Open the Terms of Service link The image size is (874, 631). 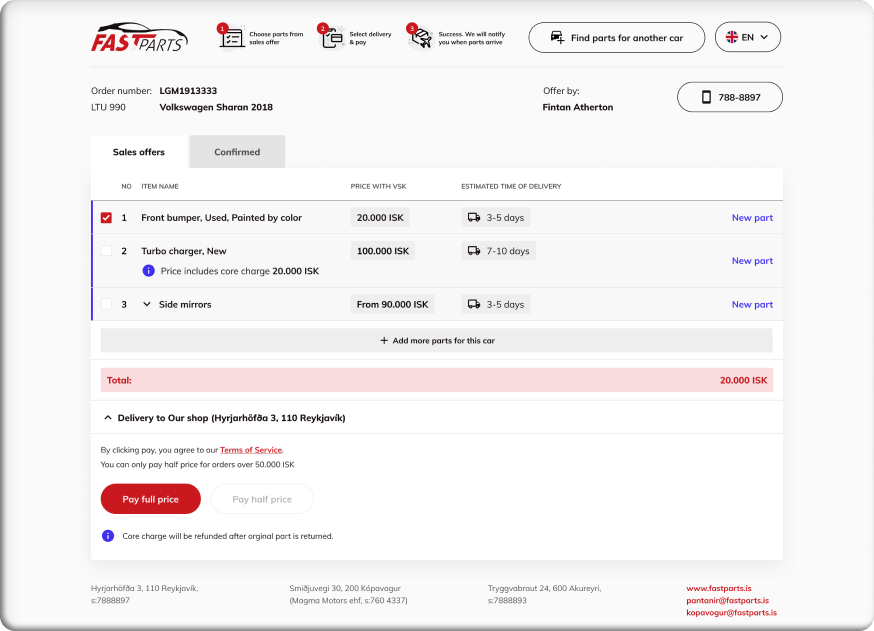pyautogui.click(x=251, y=450)
